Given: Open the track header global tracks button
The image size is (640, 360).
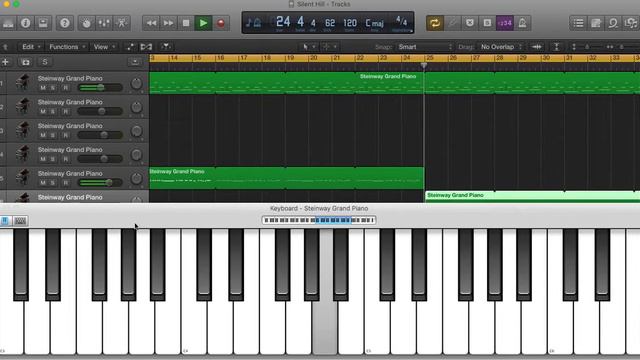Looking at the screenshot, I should 135,62.
